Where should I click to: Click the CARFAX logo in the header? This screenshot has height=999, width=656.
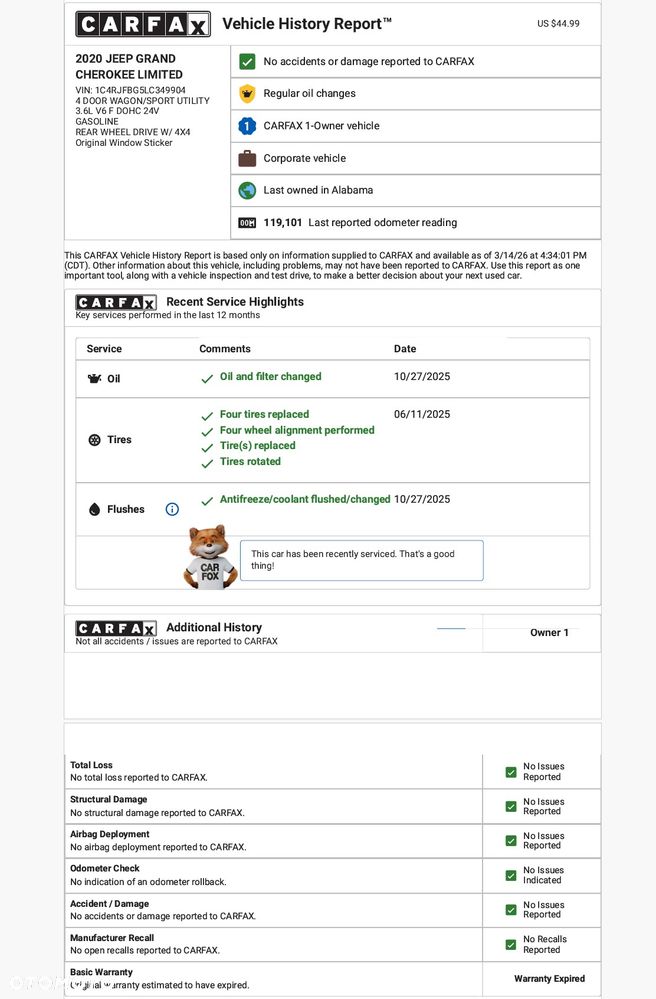(143, 24)
